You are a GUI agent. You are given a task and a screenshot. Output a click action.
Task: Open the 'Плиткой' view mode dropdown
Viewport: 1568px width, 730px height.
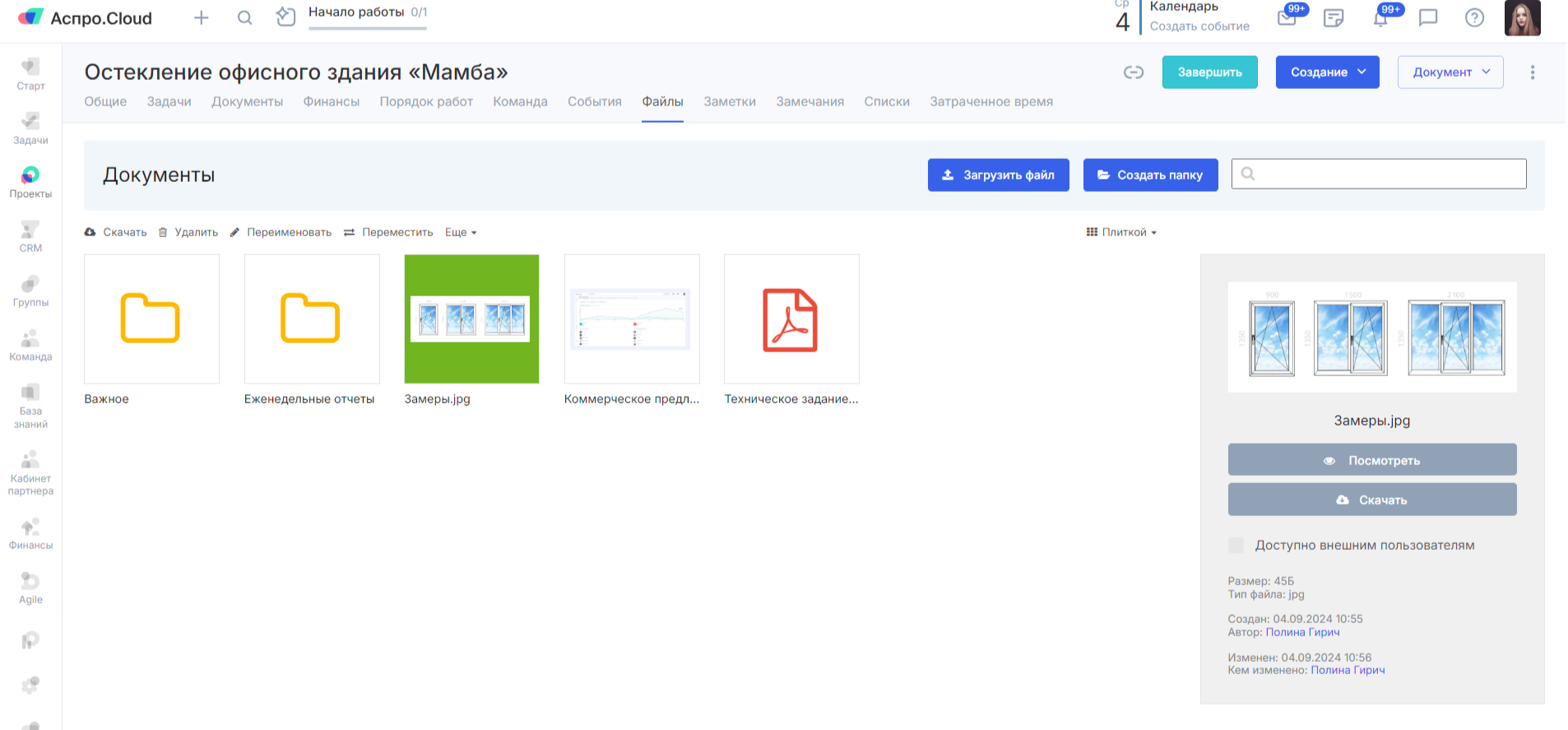tap(1122, 232)
